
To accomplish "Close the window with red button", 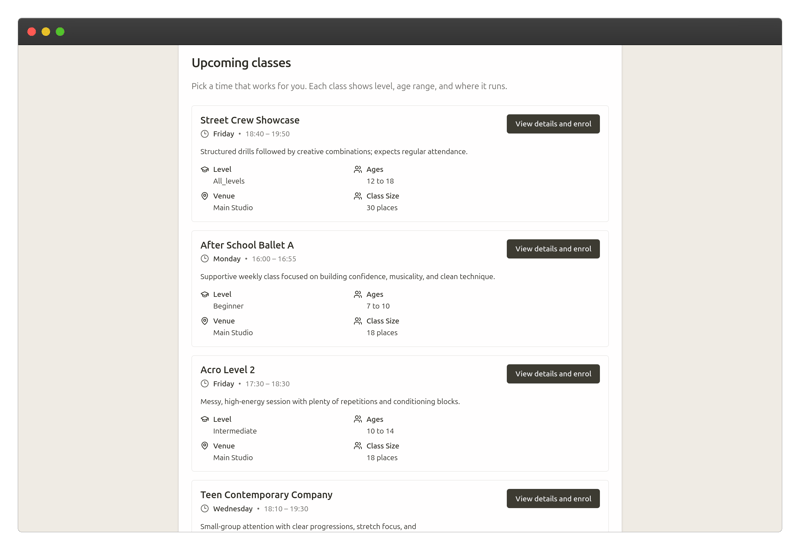I will (x=32, y=32).
